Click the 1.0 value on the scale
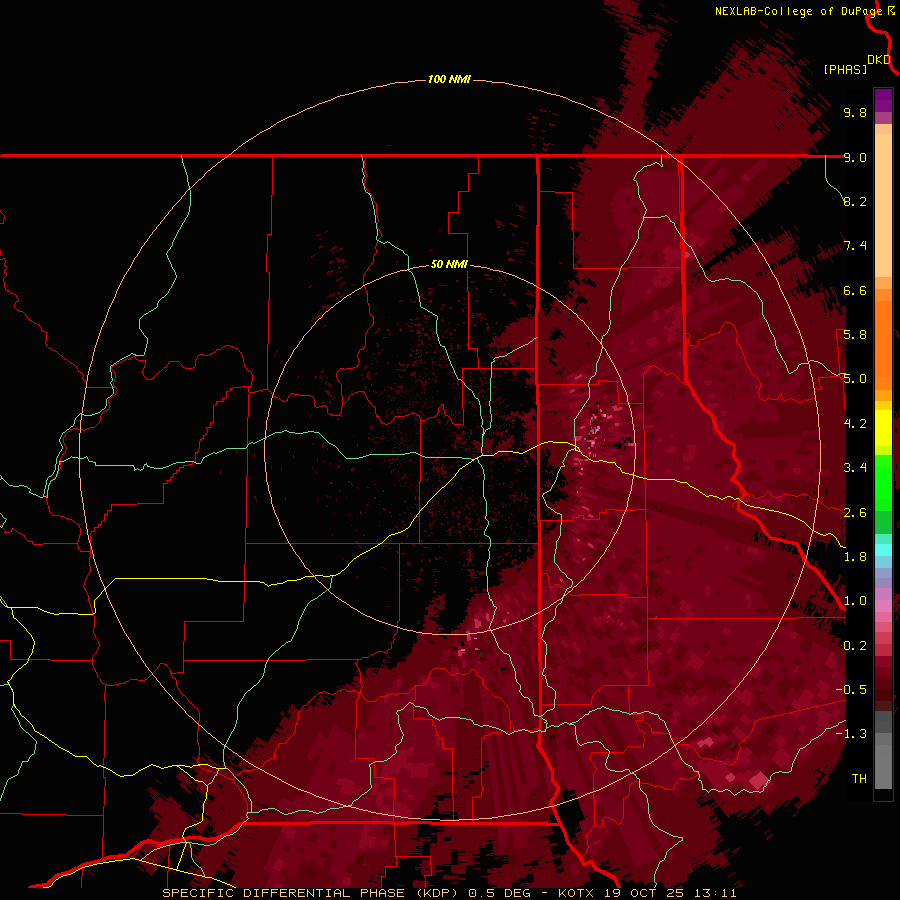The height and width of the screenshot is (900, 900). tap(855, 601)
